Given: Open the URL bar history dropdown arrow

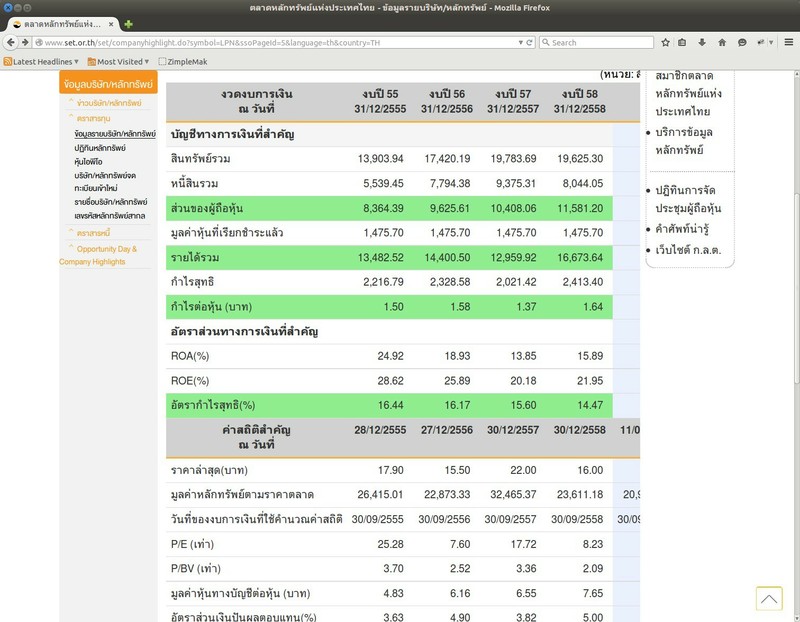Looking at the screenshot, I should (x=520, y=43).
